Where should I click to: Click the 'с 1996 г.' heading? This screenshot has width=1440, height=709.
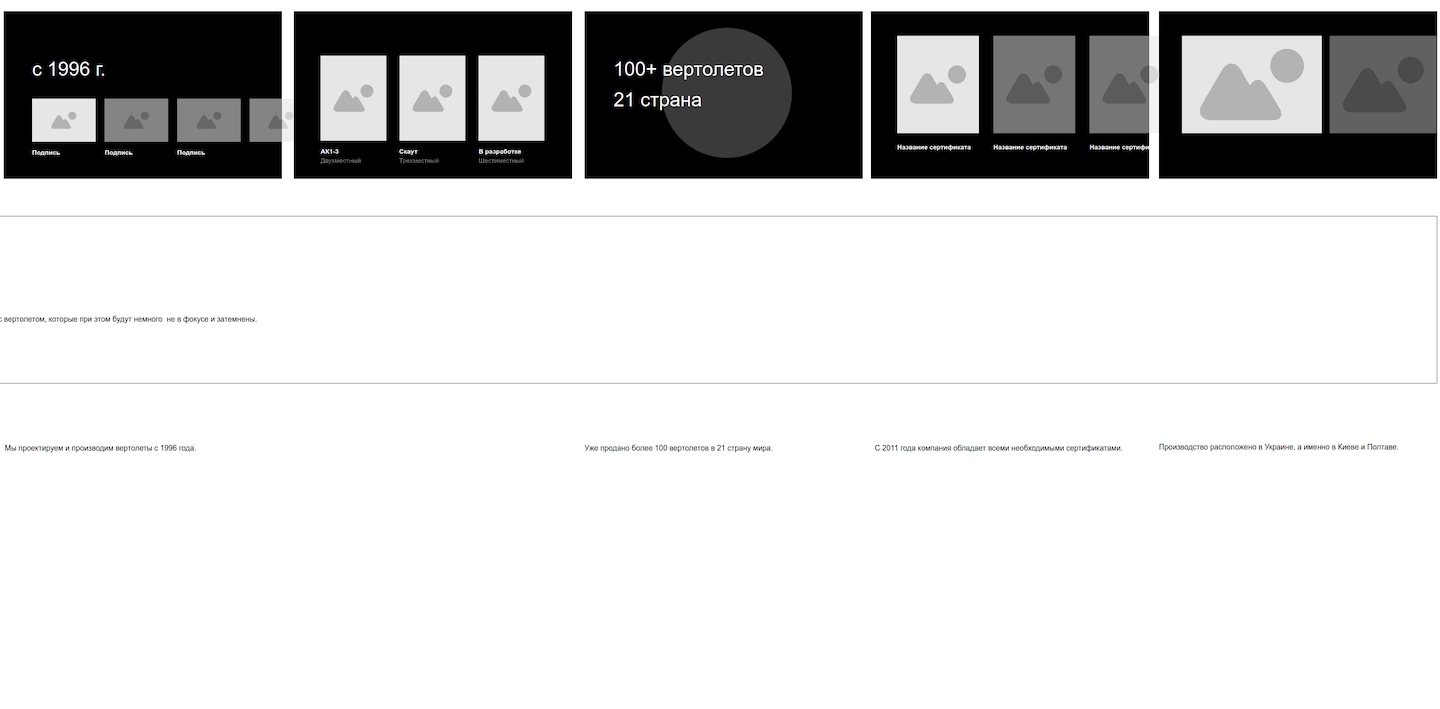point(69,69)
